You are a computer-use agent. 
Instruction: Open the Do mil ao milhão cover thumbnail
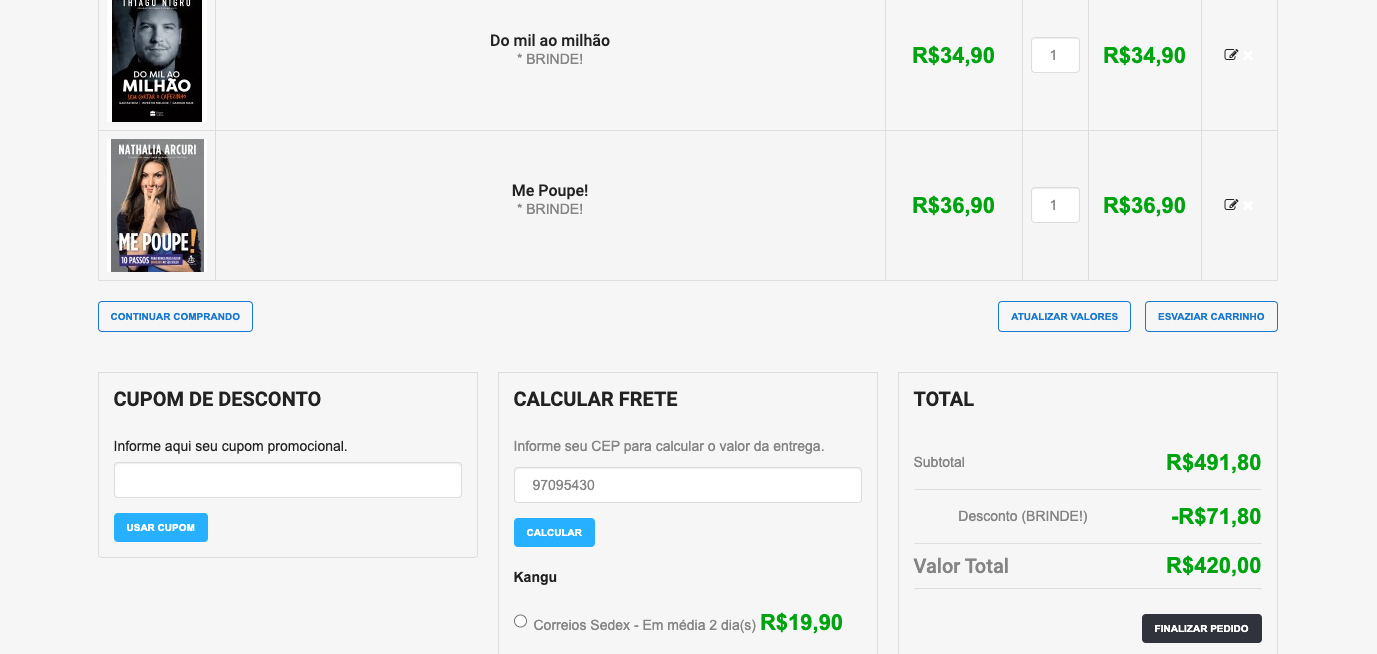[x=157, y=60]
